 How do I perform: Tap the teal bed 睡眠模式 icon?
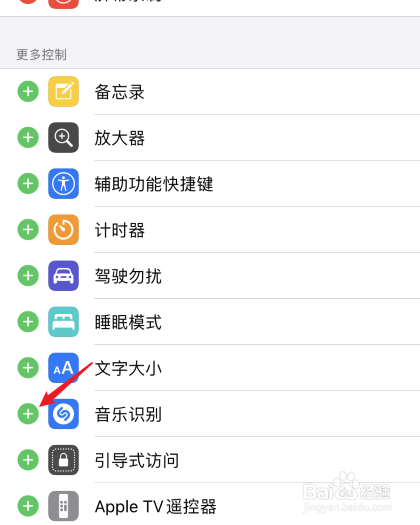[x=64, y=322]
